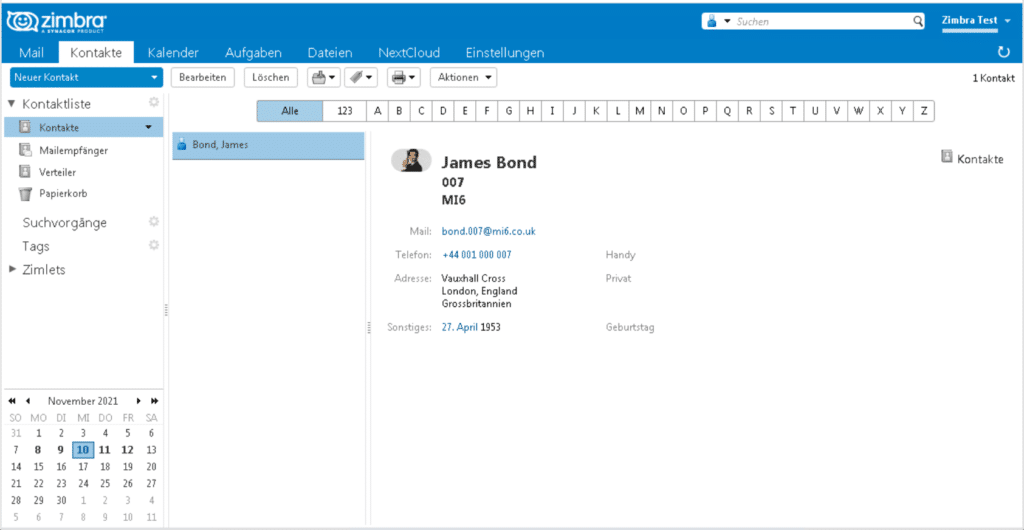Image resolution: width=1024 pixels, height=530 pixels.
Task: Open Kontakte folder dropdown arrow in sidebar
Action: tap(148, 127)
